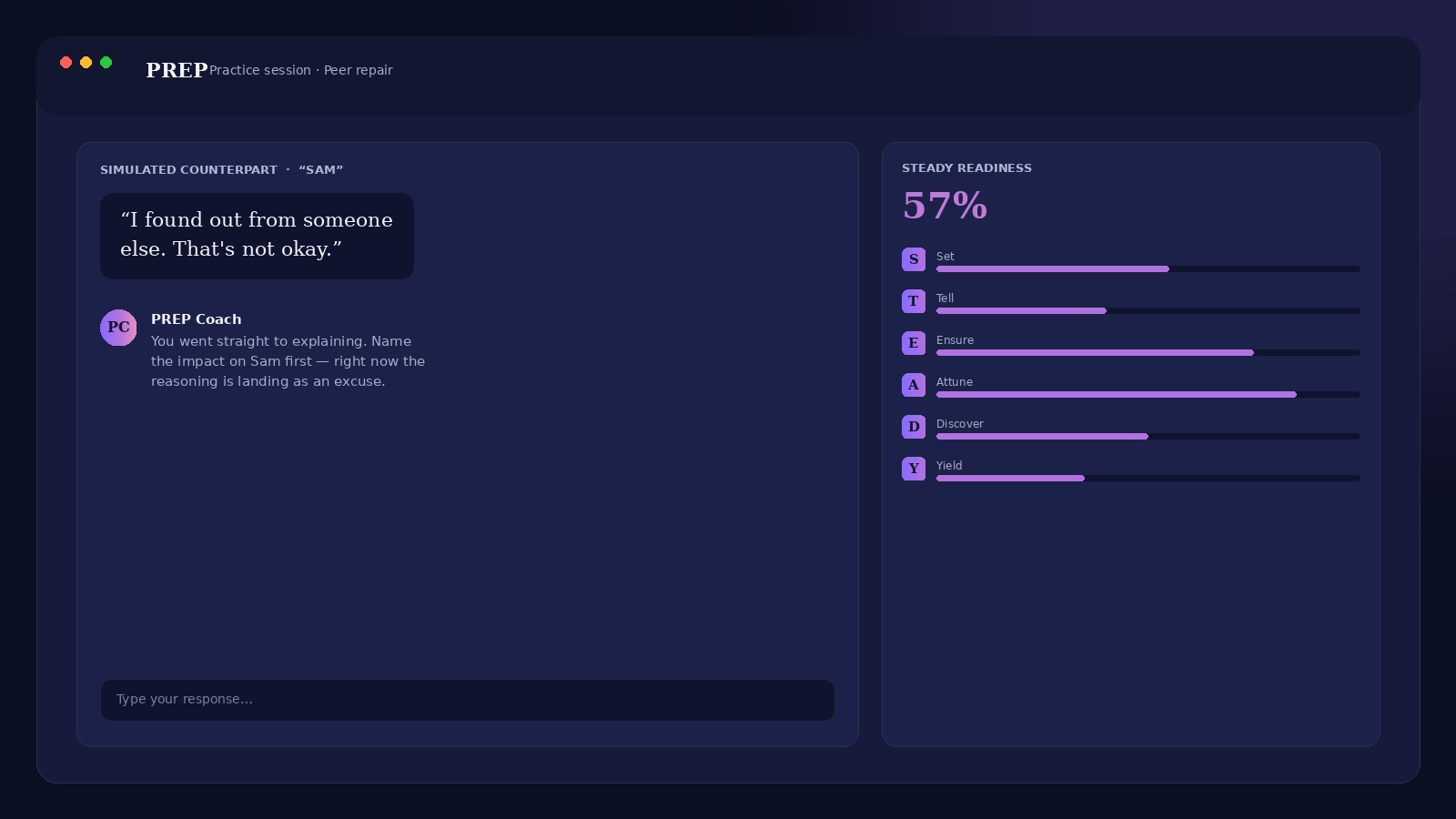Click the coach feedback about naming impact

[x=288, y=361]
